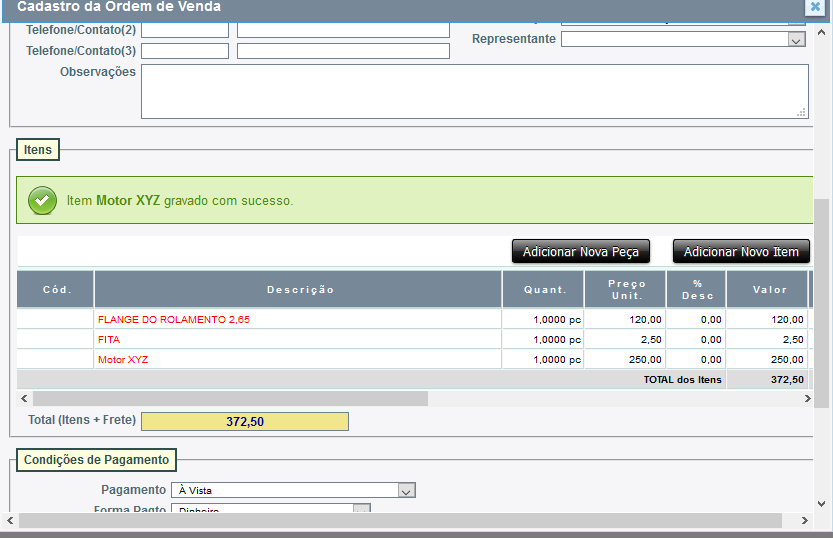
Task: Expand the Pagamento dropdown showing À Vista
Action: 406,491
